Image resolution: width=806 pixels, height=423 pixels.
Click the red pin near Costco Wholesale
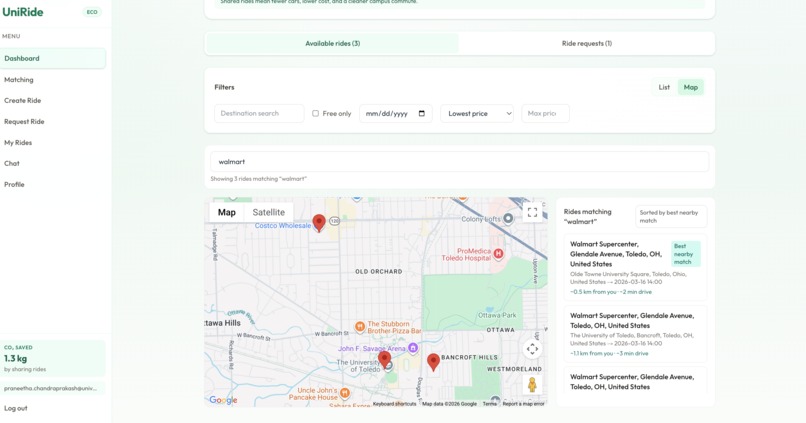point(319,223)
